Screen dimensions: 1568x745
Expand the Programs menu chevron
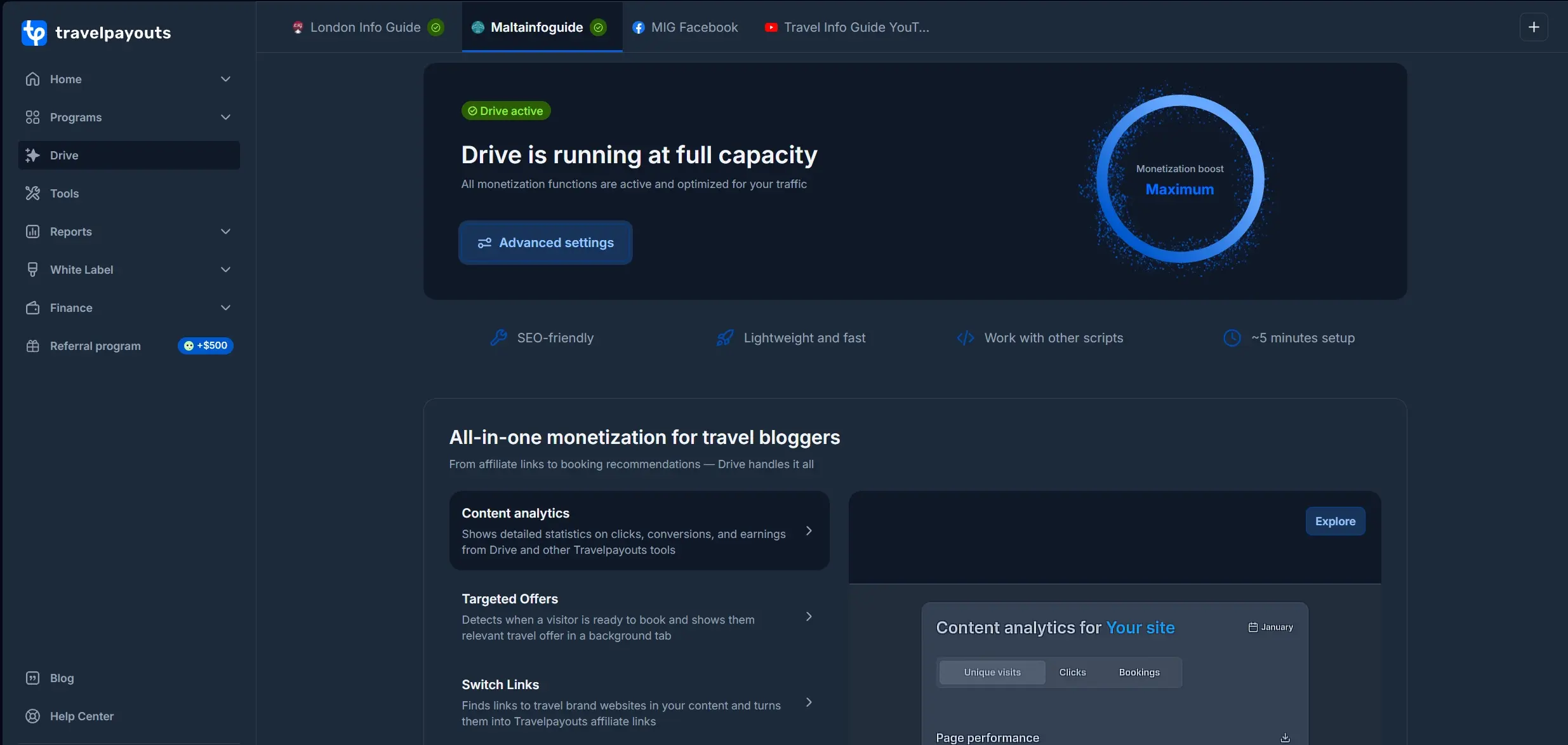pyautogui.click(x=225, y=117)
